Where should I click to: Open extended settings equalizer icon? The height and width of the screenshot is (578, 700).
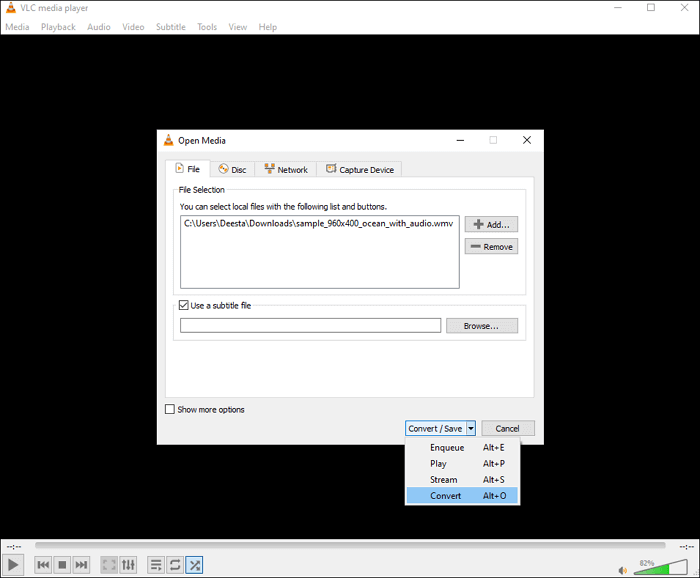click(x=128, y=565)
